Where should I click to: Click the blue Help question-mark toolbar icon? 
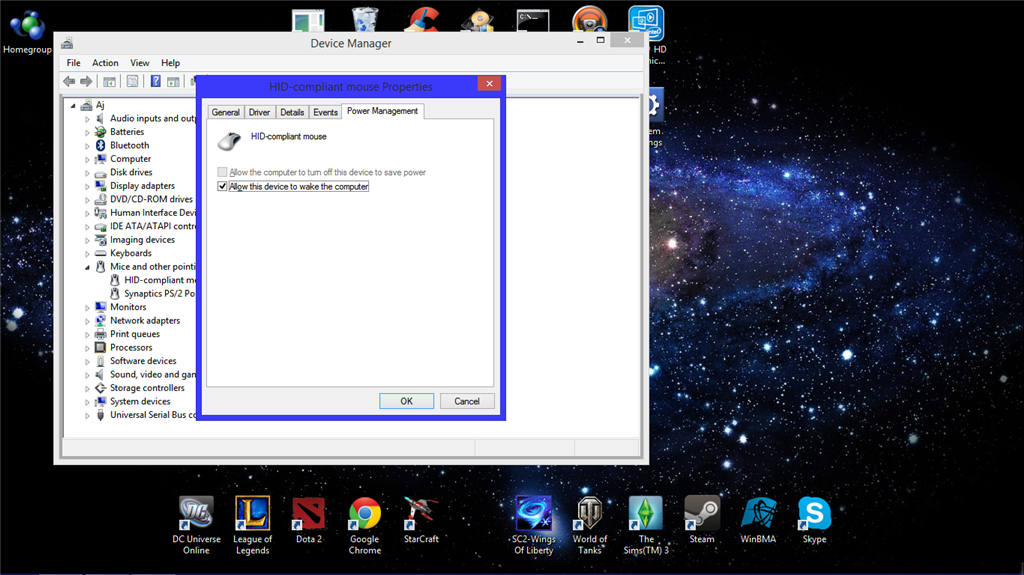click(155, 82)
